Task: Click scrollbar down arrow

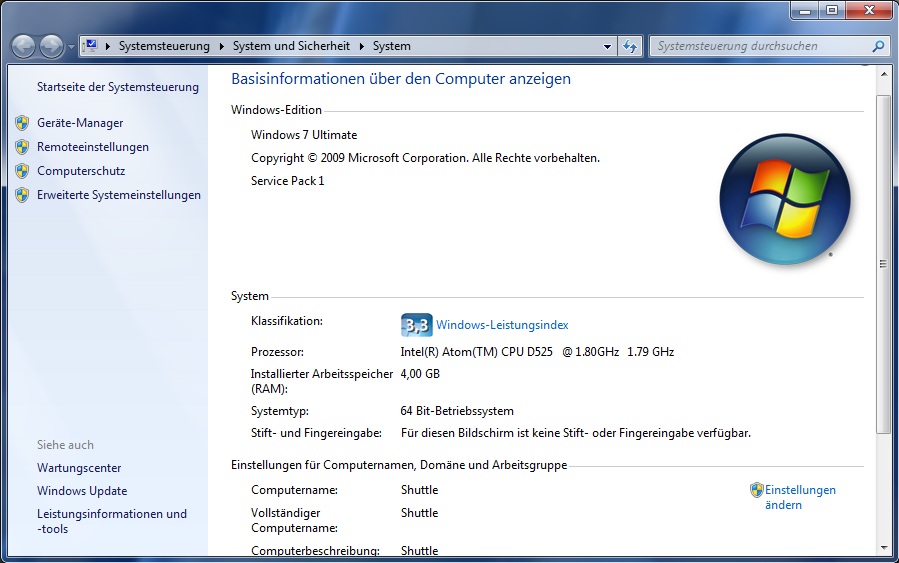Action: click(x=882, y=548)
